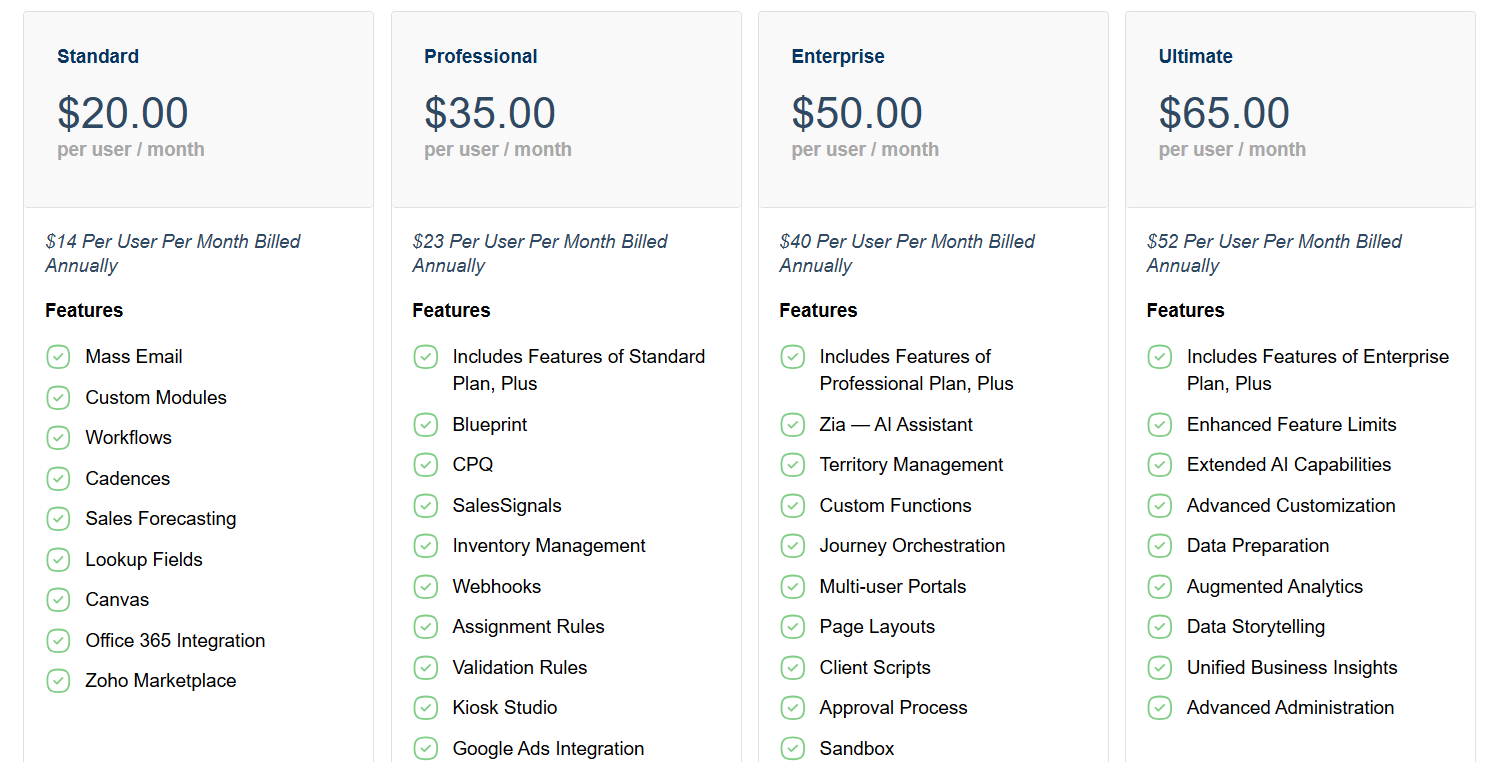
Task: Choose the Enterprise plan heading
Action: [x=838, y=57]
